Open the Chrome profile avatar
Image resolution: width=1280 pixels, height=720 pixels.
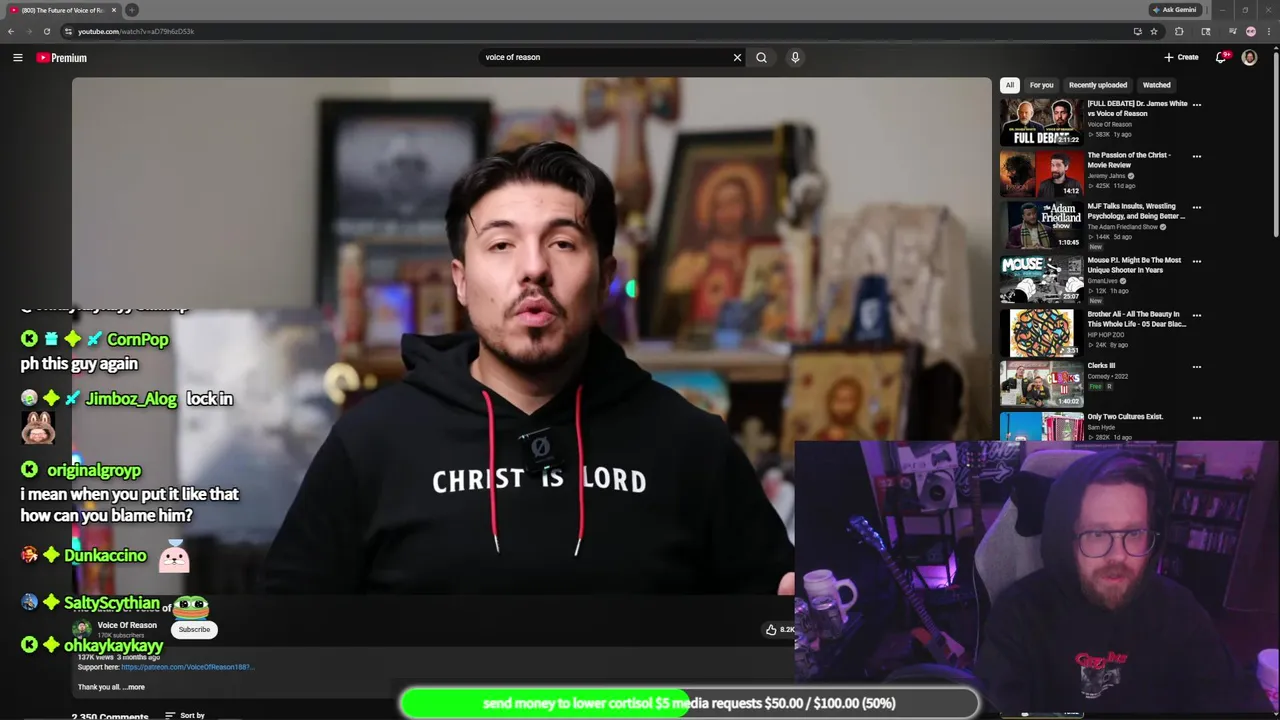tap(1250, 31)
